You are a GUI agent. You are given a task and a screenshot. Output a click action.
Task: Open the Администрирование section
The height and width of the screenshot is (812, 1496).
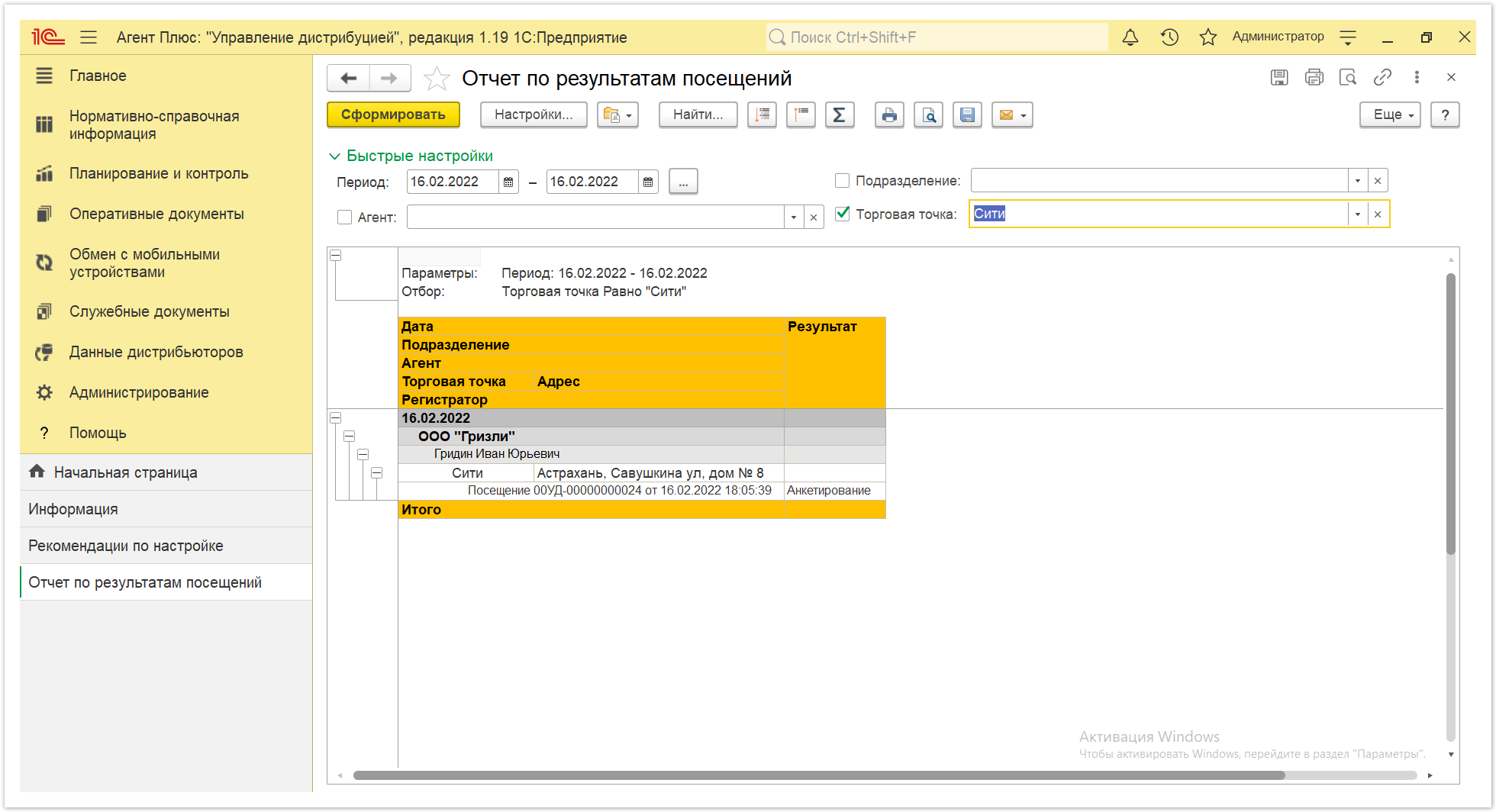tap(166, 393)
